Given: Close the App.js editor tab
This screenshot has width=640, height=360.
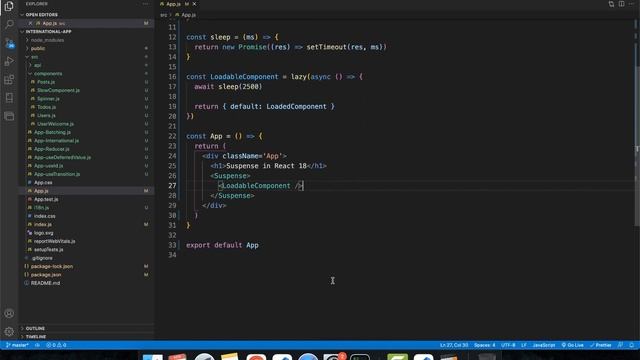Looking at the screenshot, I should click(194, 4).
